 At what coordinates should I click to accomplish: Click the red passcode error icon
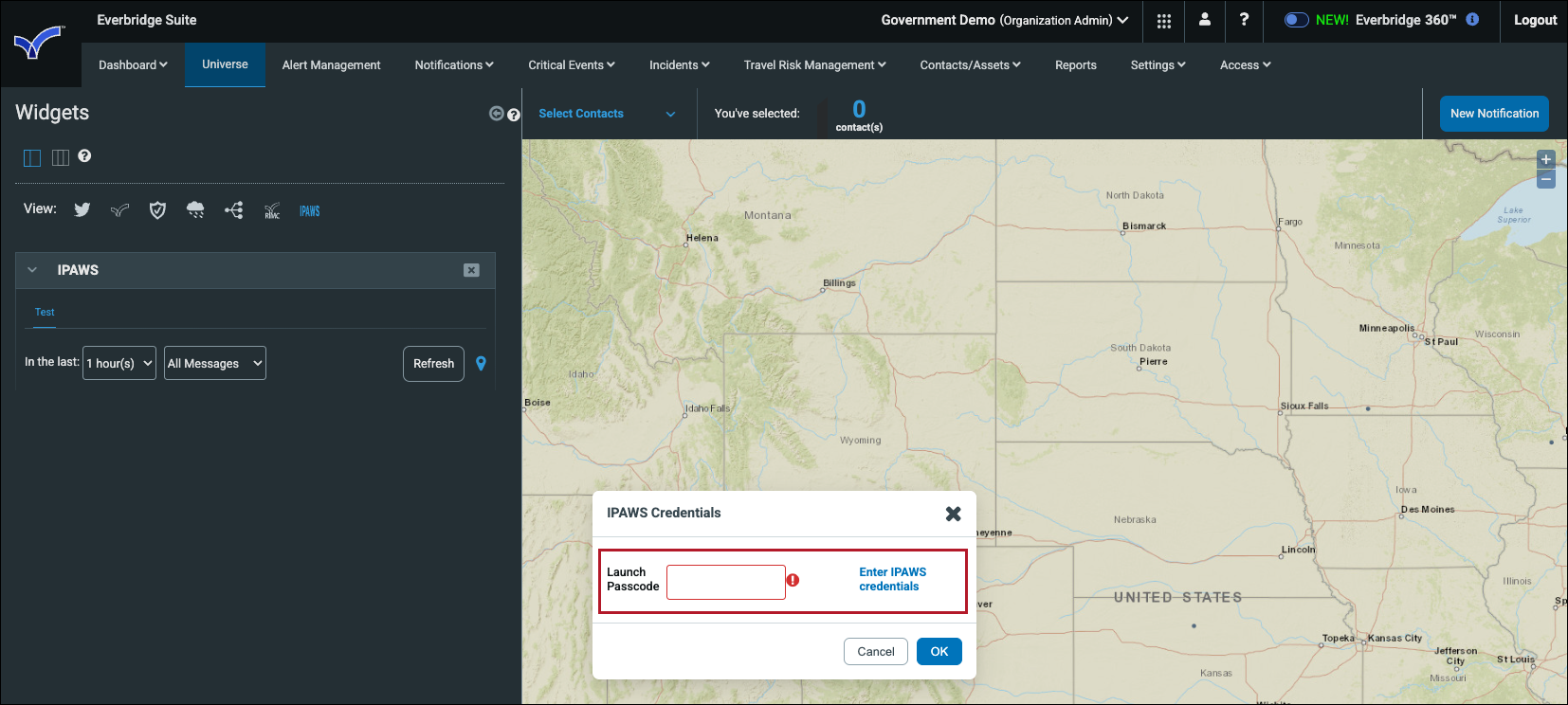click(793, 580)
